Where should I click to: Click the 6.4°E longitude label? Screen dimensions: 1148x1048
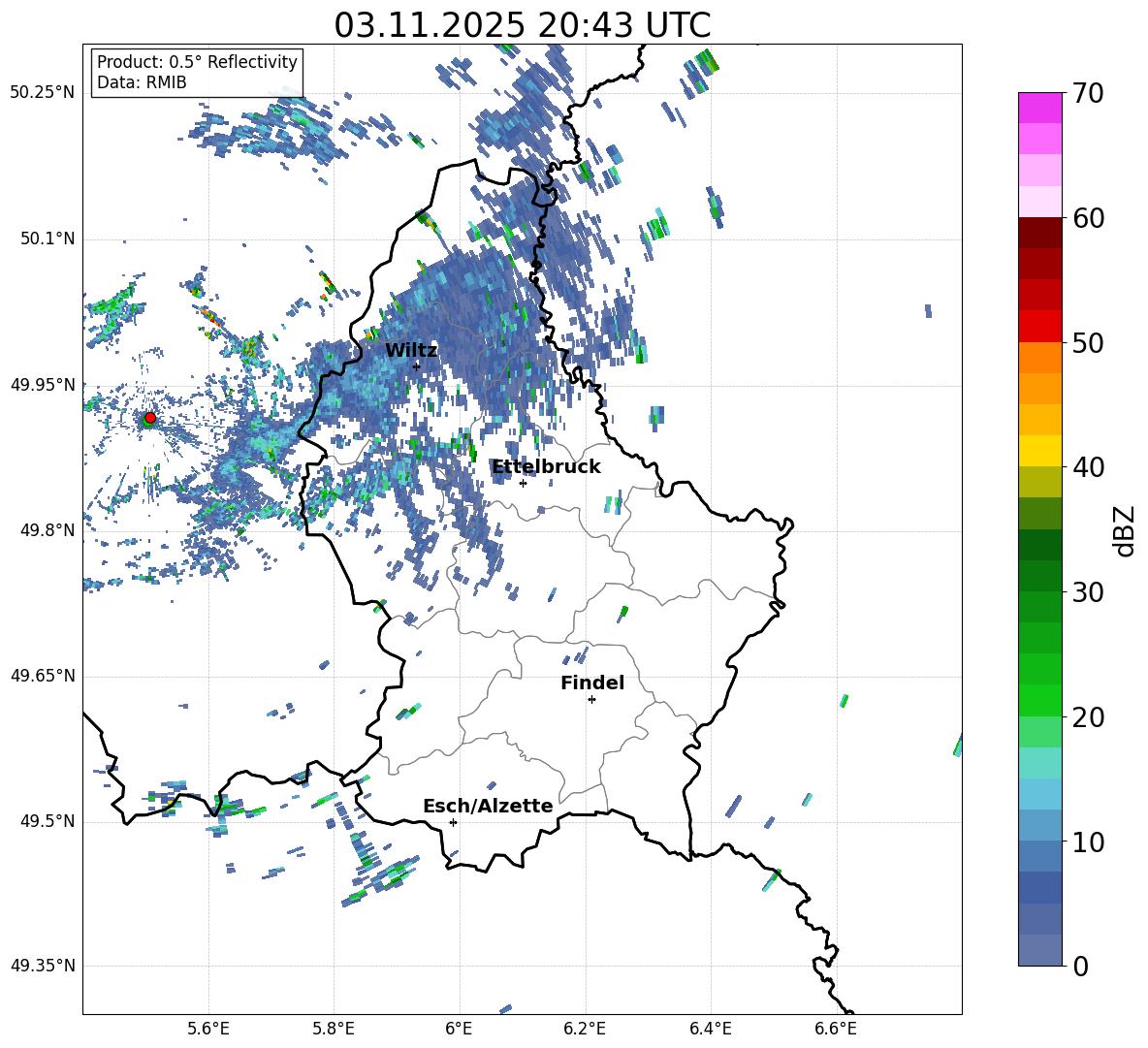tap(710, 1029)
